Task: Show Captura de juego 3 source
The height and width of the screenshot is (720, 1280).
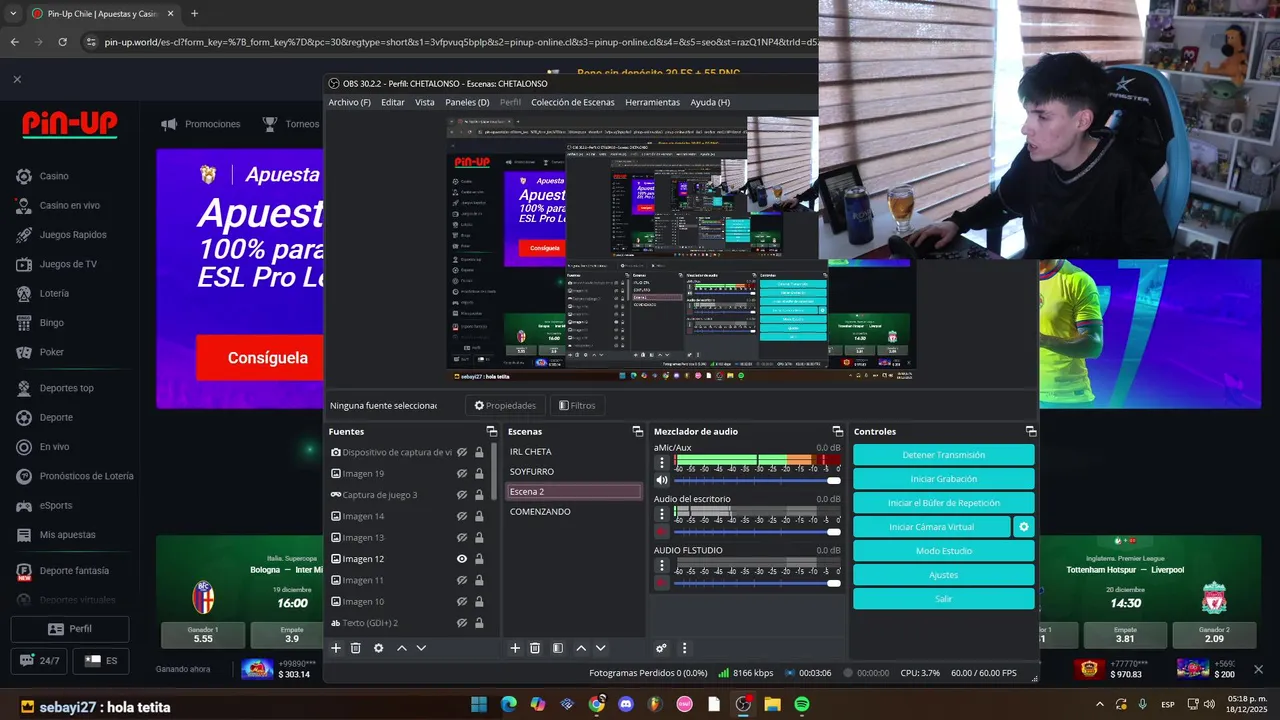Action: pyautogui.click(x=462, y=495)
